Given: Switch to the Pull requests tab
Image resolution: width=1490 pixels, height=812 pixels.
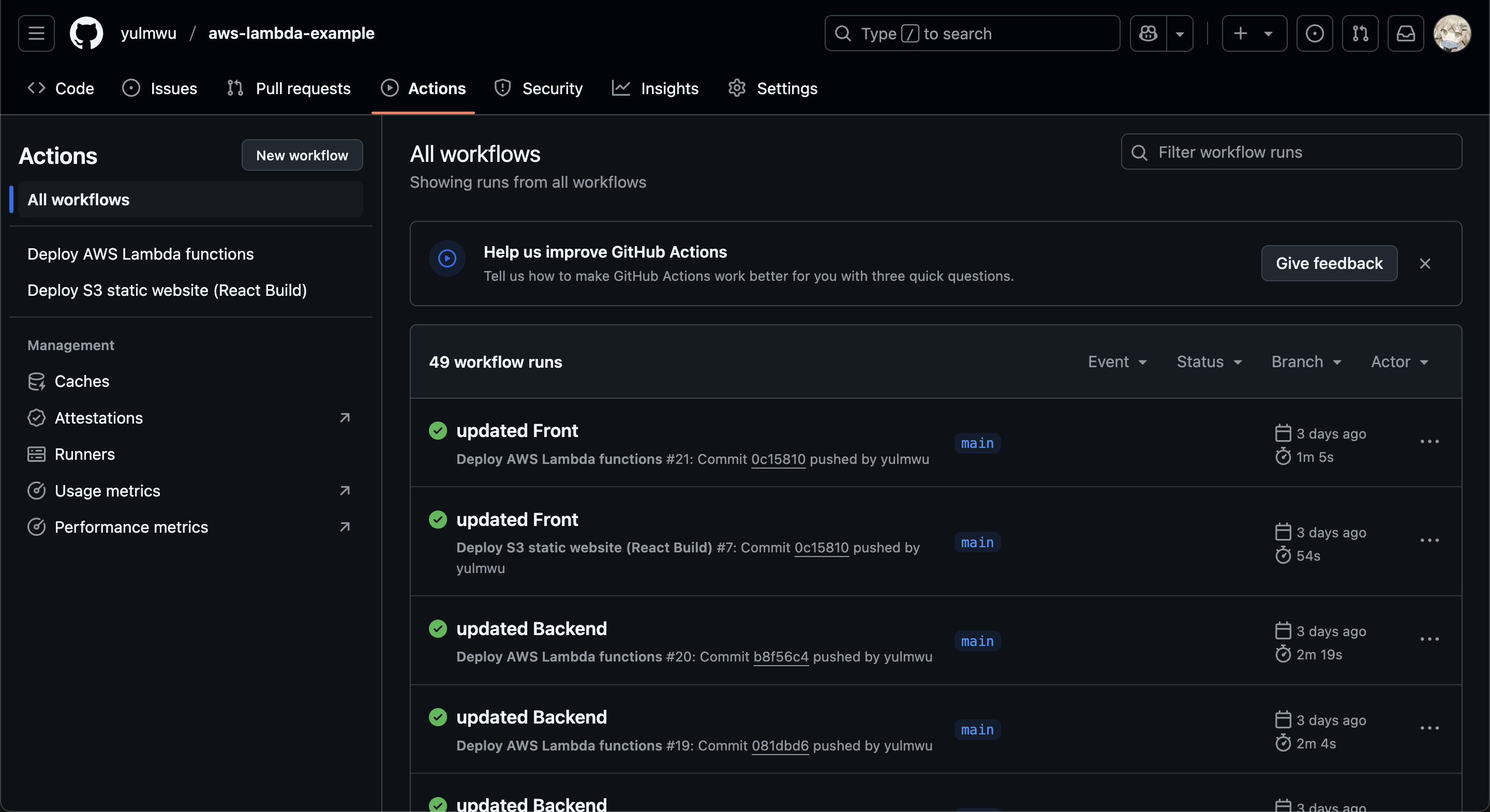Looking at the screenshot, I should (289, 88).
